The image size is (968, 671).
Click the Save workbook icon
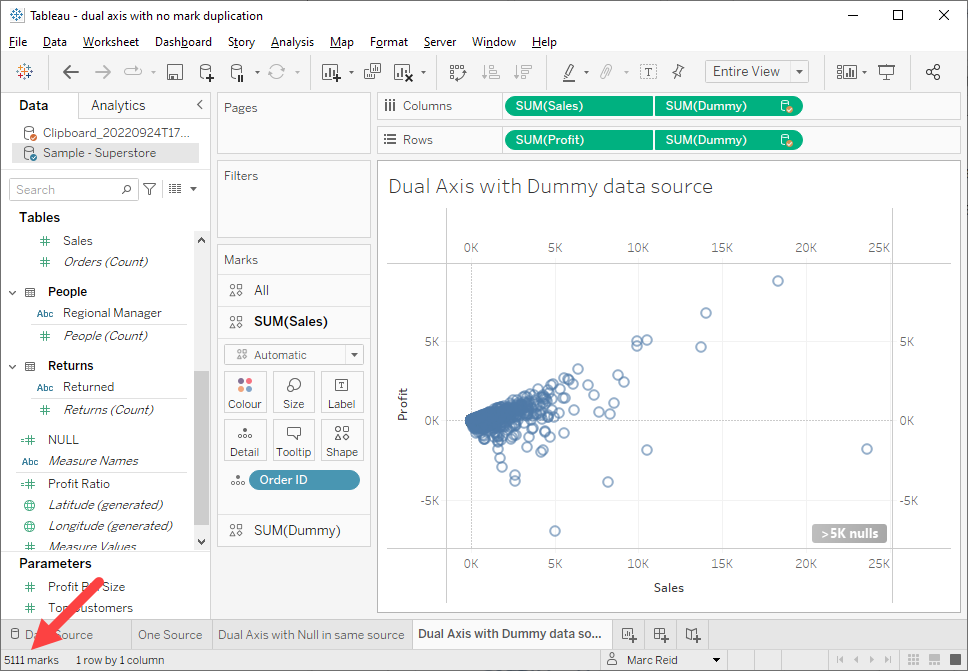tap(174, 72)
